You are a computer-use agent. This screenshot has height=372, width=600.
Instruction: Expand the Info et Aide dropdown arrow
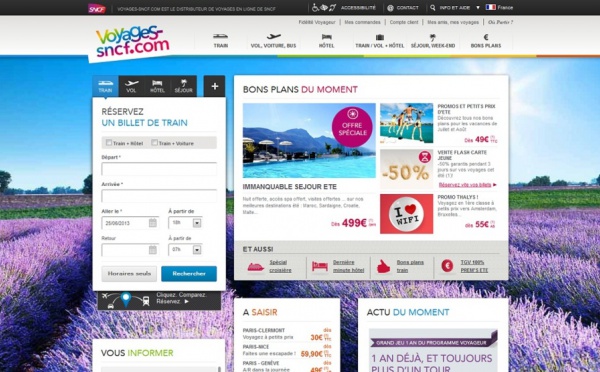(478, 8)
